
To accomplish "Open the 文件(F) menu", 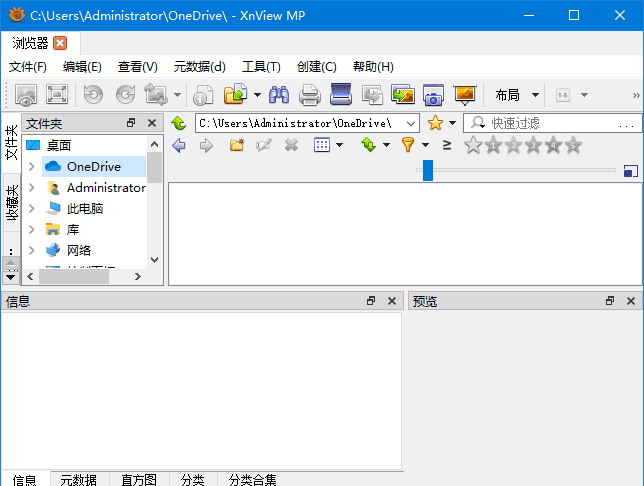I will coord(28,67).
